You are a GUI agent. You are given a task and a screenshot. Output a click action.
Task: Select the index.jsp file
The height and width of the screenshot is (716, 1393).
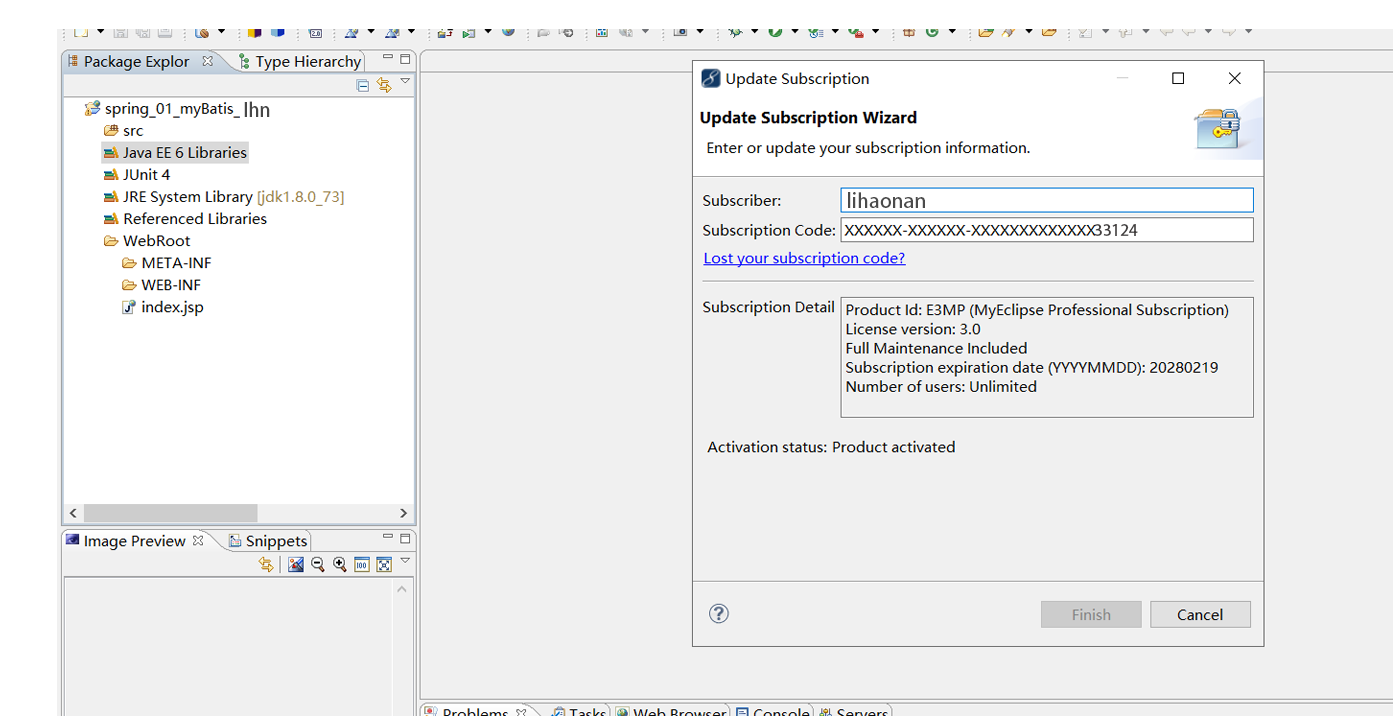163,307
